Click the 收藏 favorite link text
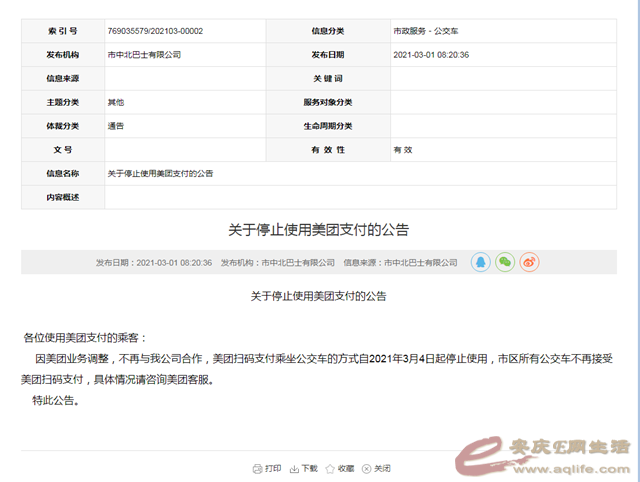 (345, 468)
